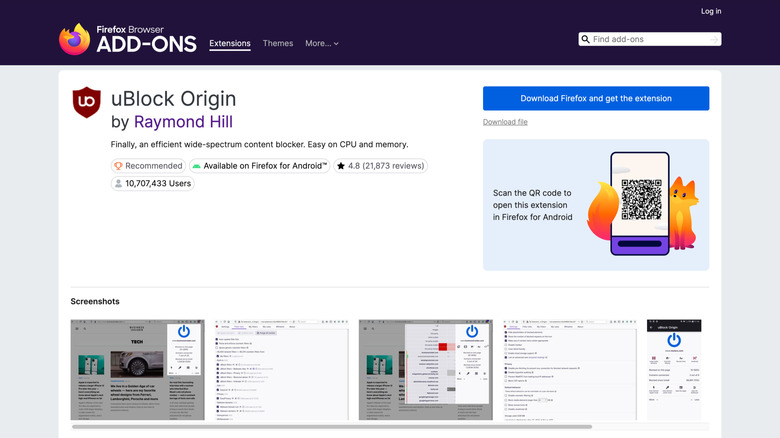The image size is (780, 438).
Task: Click the uBlock Origin shield icon
Action: 87,102
